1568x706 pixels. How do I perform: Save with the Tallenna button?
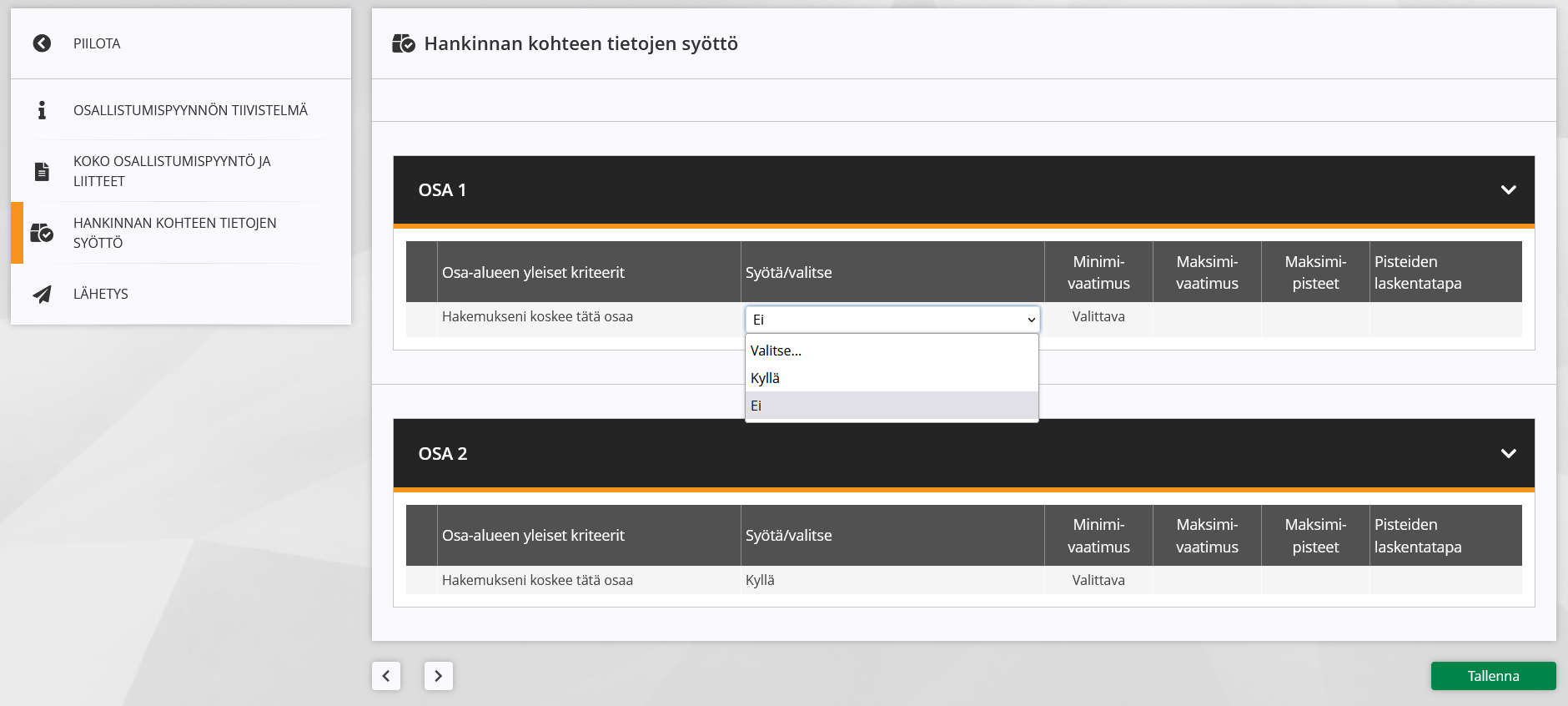[1493, 676]
